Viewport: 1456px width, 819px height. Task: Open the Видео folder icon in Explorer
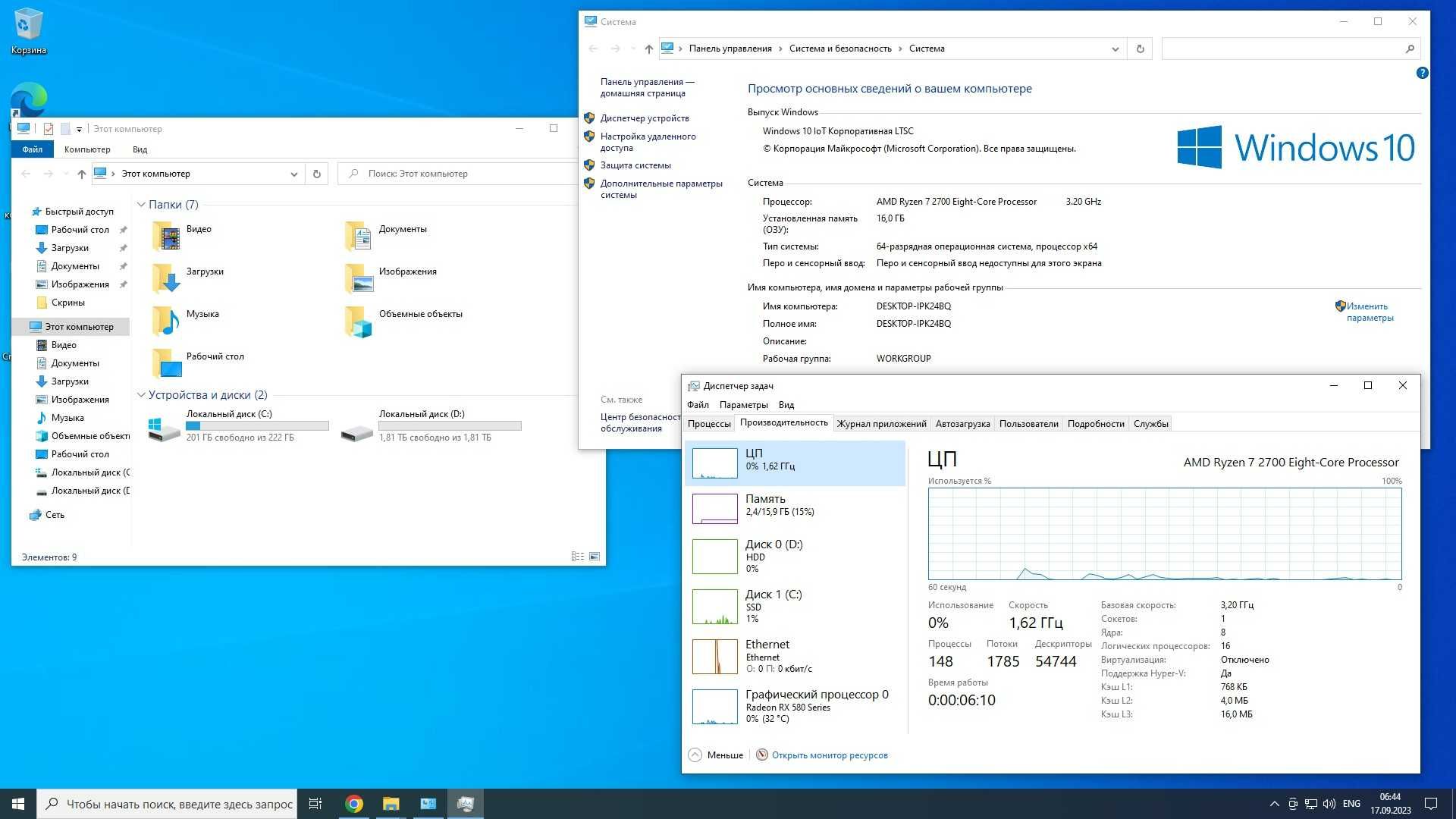(166, 236)
